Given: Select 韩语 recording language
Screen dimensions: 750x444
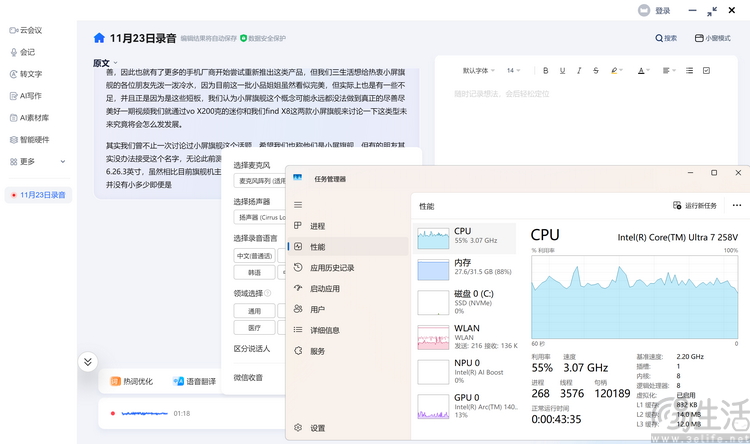Looking at the screenshot, I should point(254,273).
